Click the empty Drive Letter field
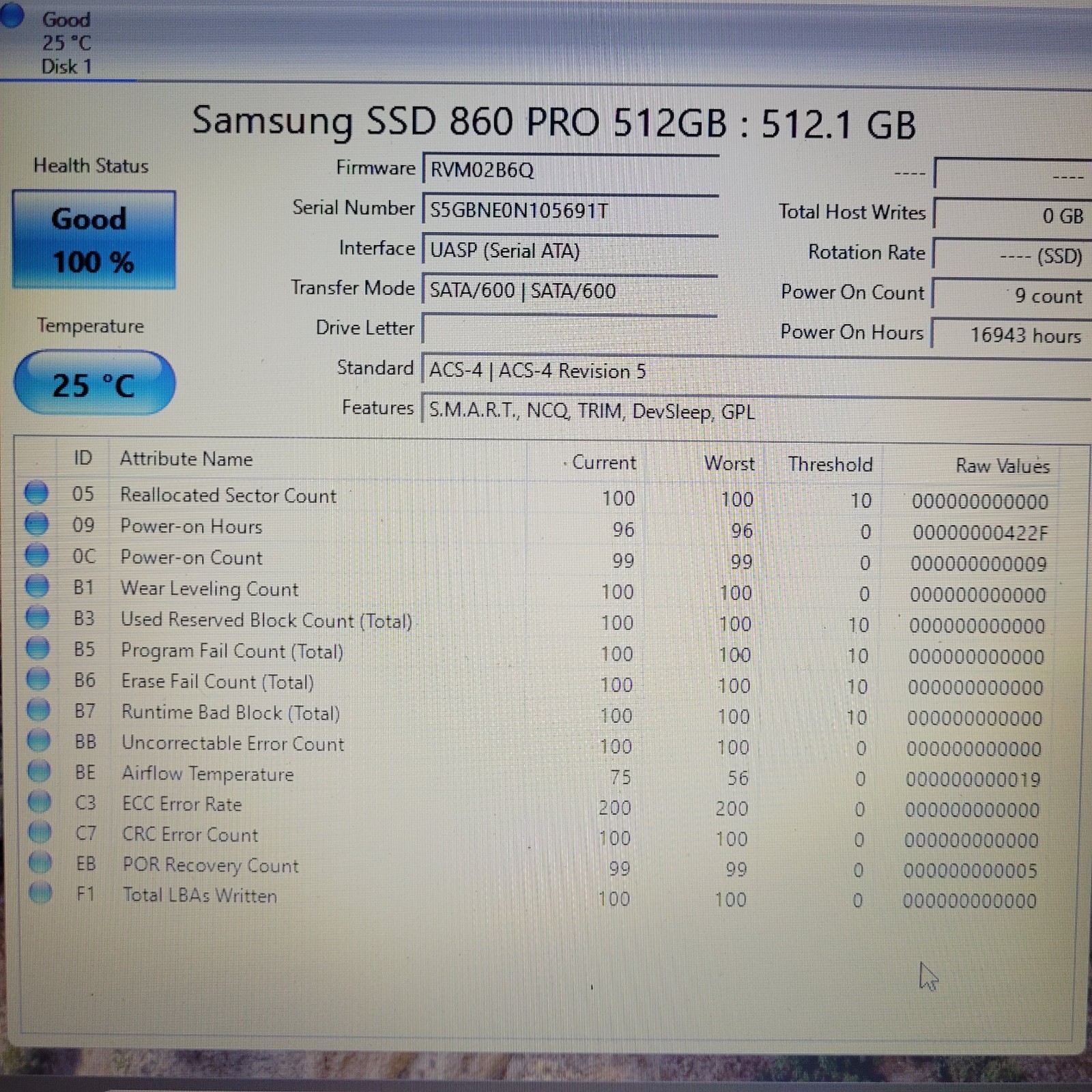1092x1092 pixels. pos(570,329)
